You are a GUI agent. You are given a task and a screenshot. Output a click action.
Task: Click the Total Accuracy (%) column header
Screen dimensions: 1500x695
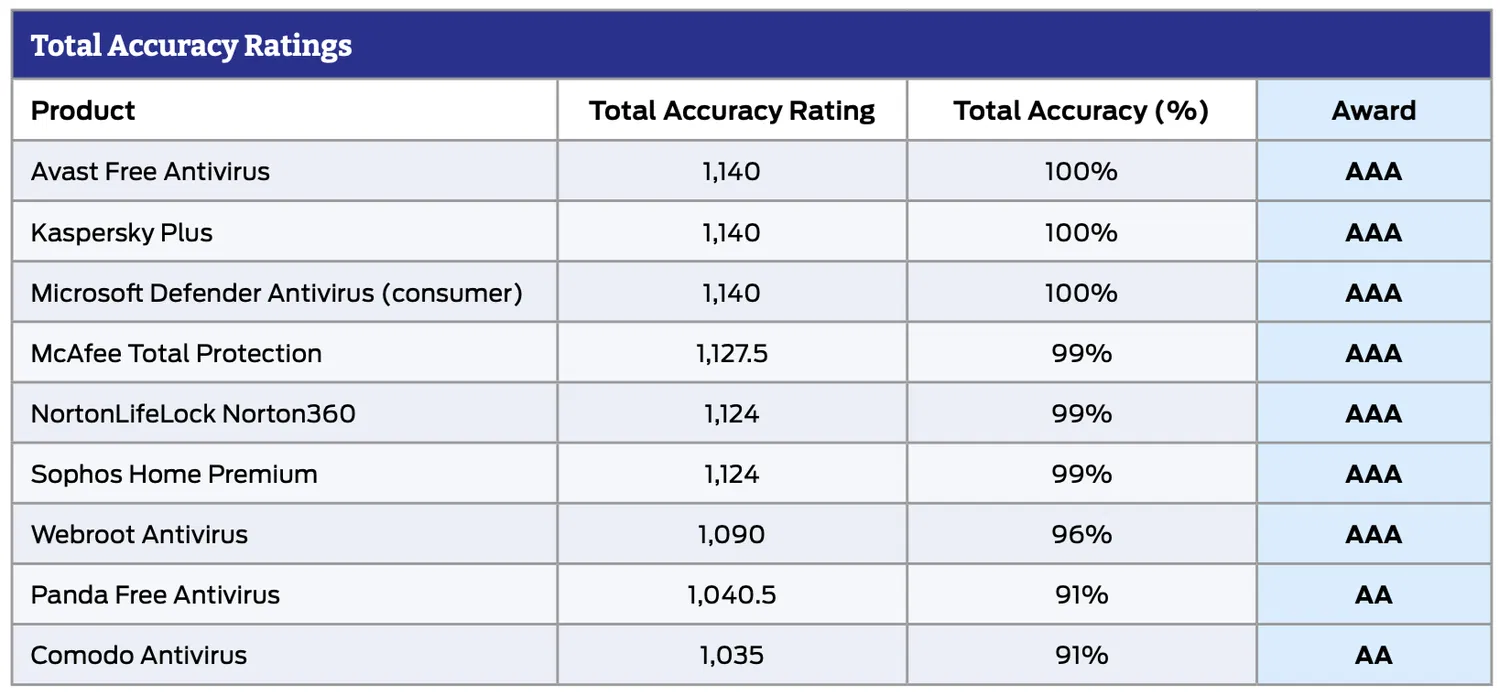(x=1081, y=110)
